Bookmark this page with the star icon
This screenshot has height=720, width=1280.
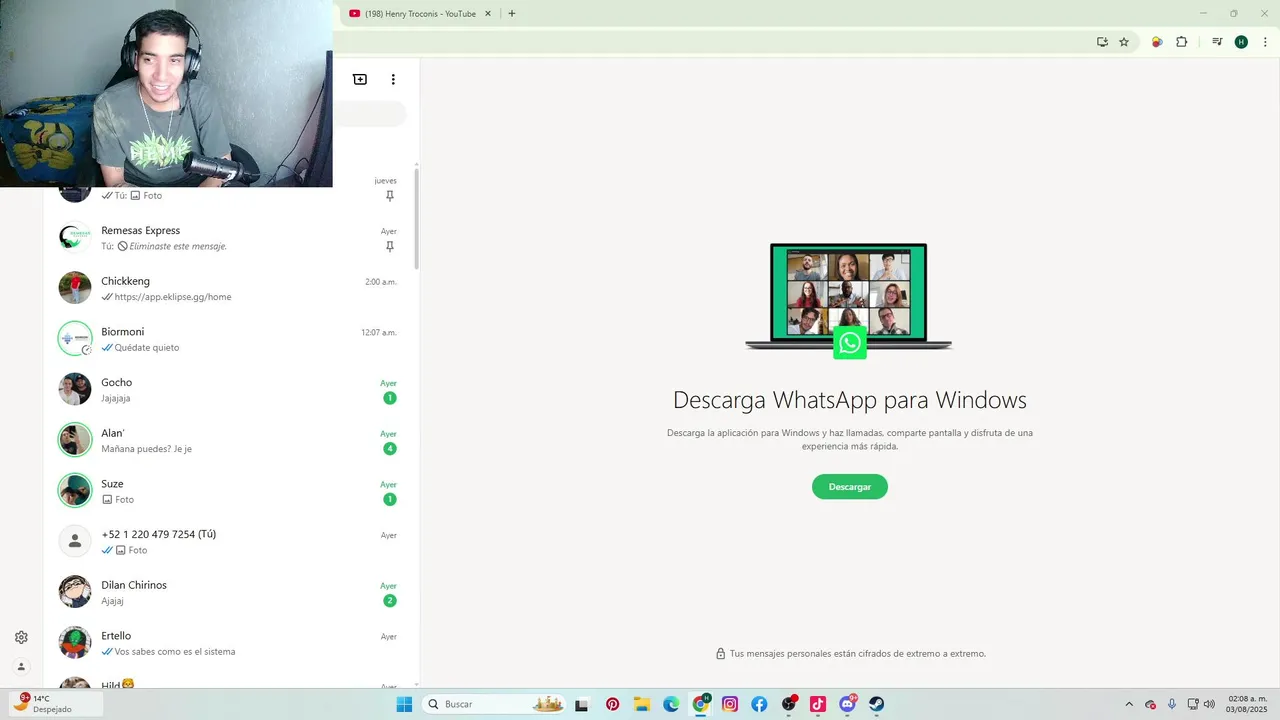pos(1124,42)
